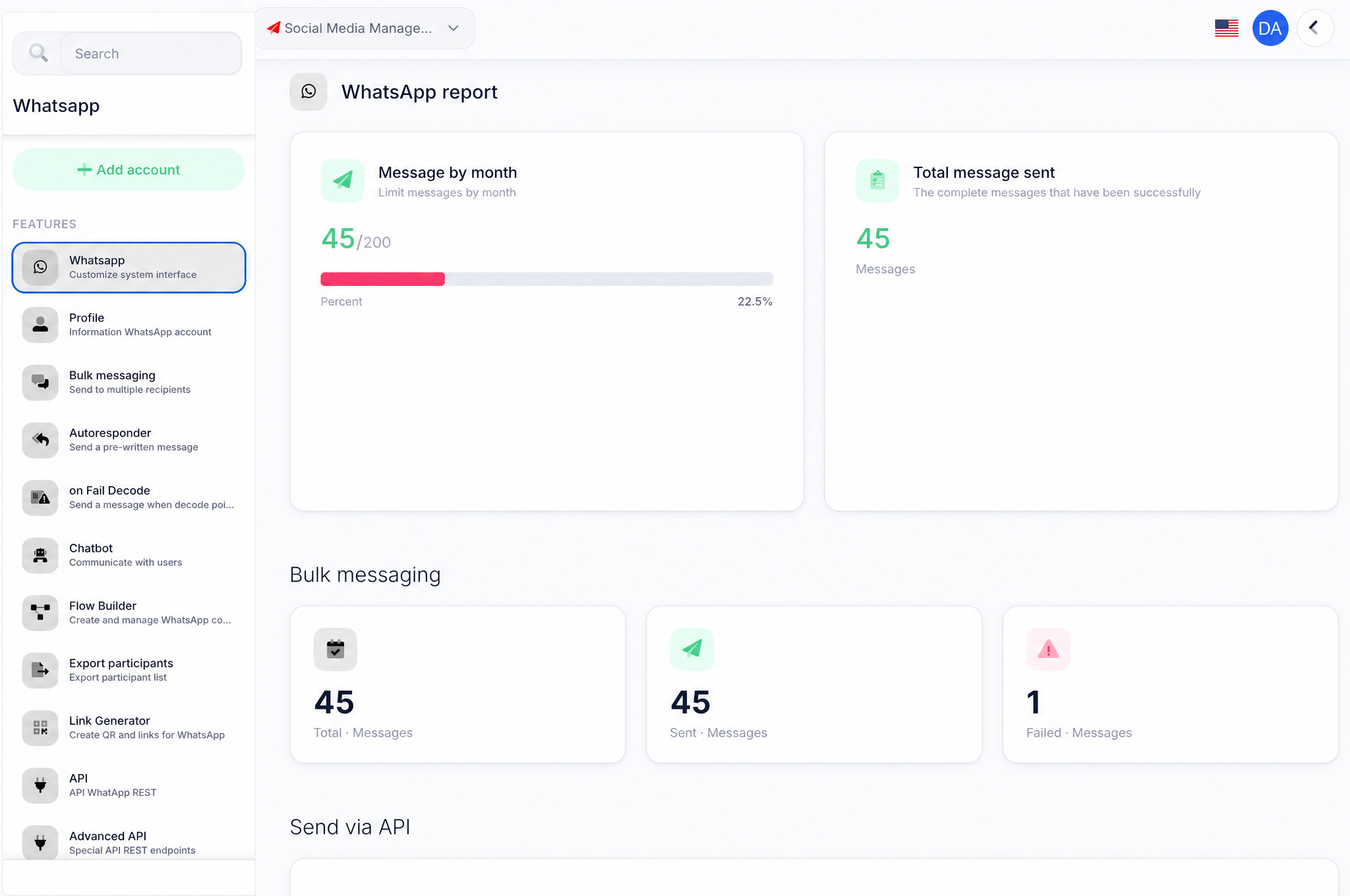Screen dimensions: 1350x896
Task: Click the Limit messages by month subtitle
Action: 447,192
